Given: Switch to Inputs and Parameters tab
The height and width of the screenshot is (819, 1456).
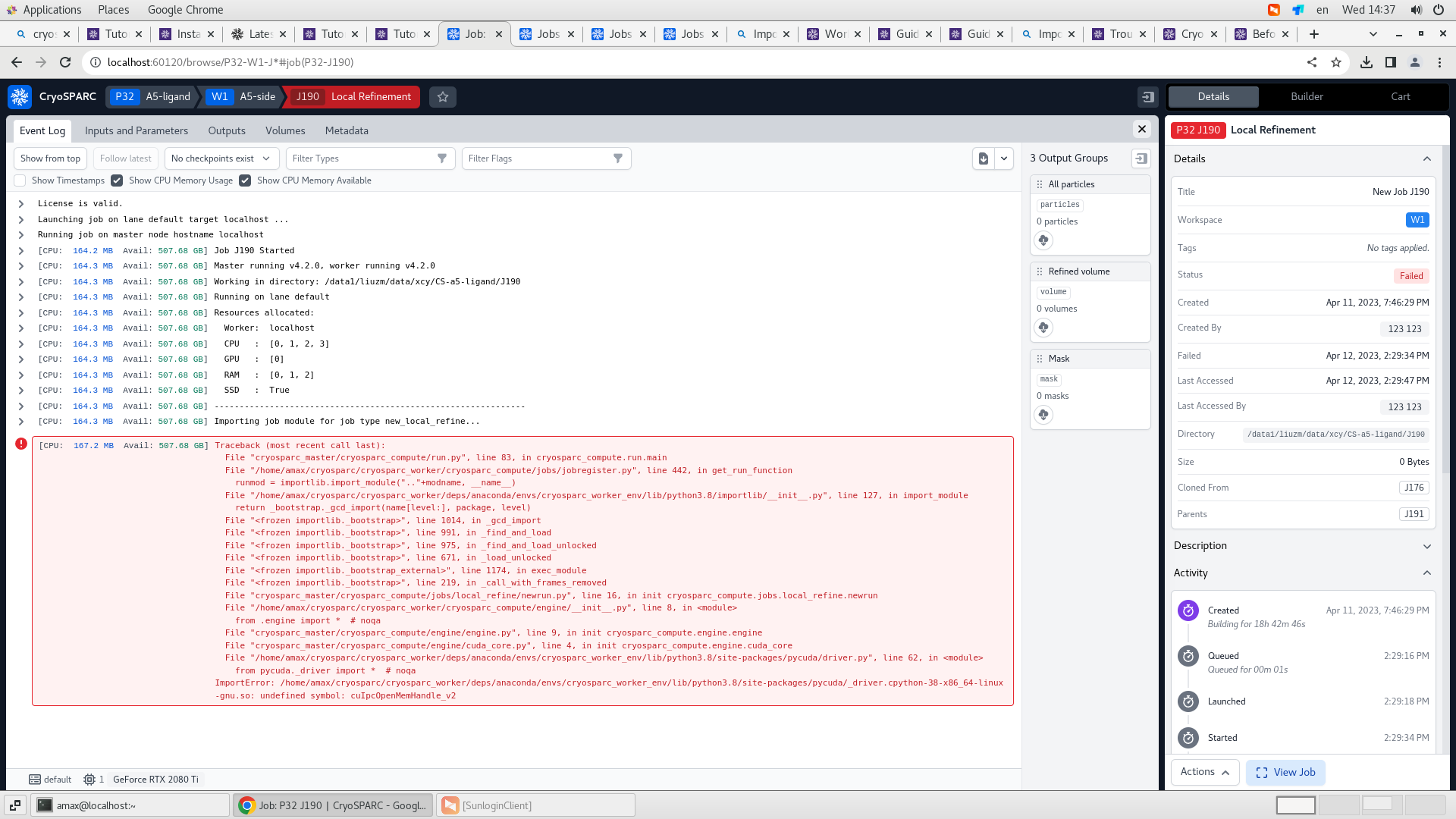Looking at the screenshot, I should tap(136, 130).
